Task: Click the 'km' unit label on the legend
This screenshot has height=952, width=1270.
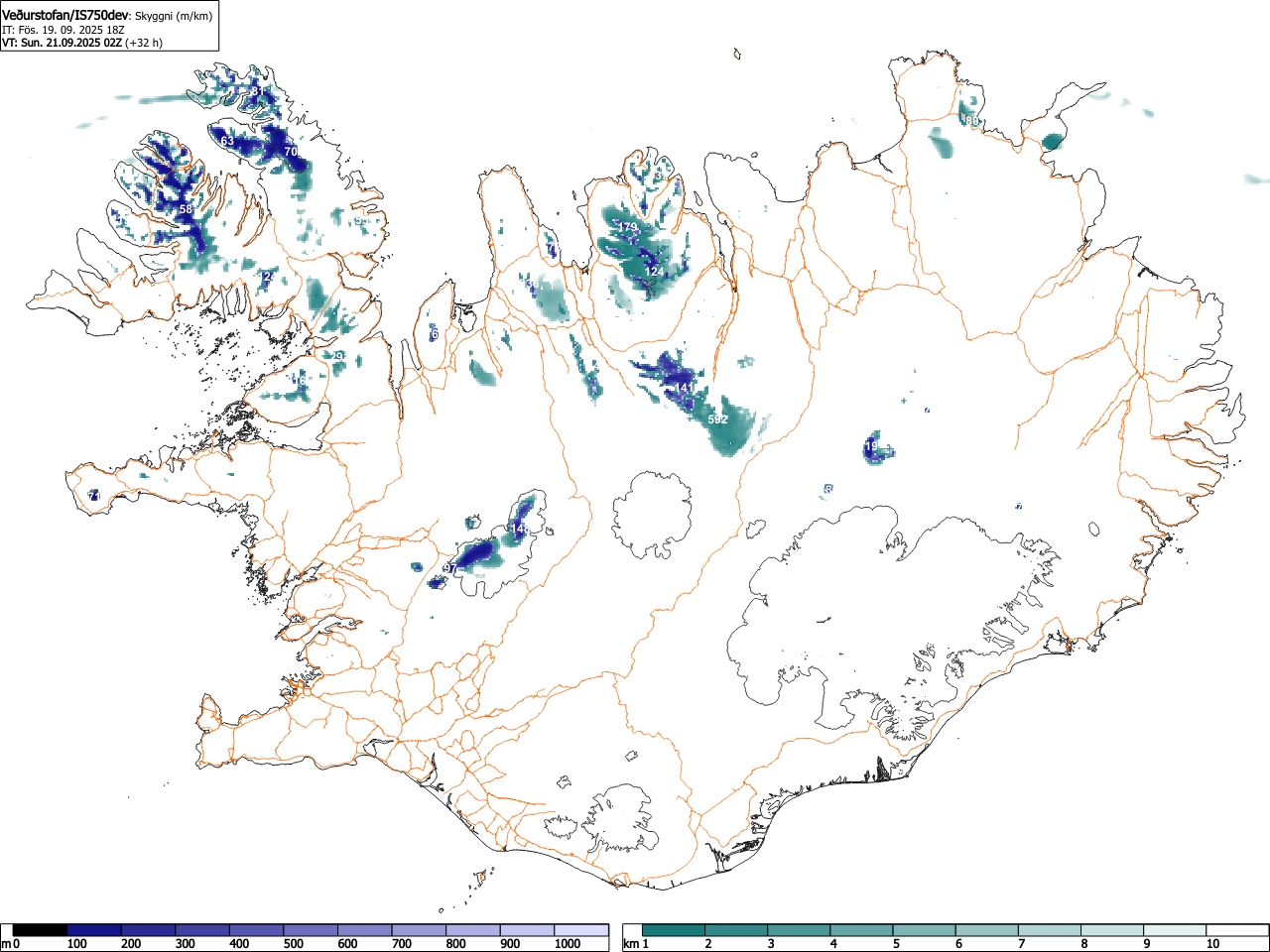Action: [631, 944]
